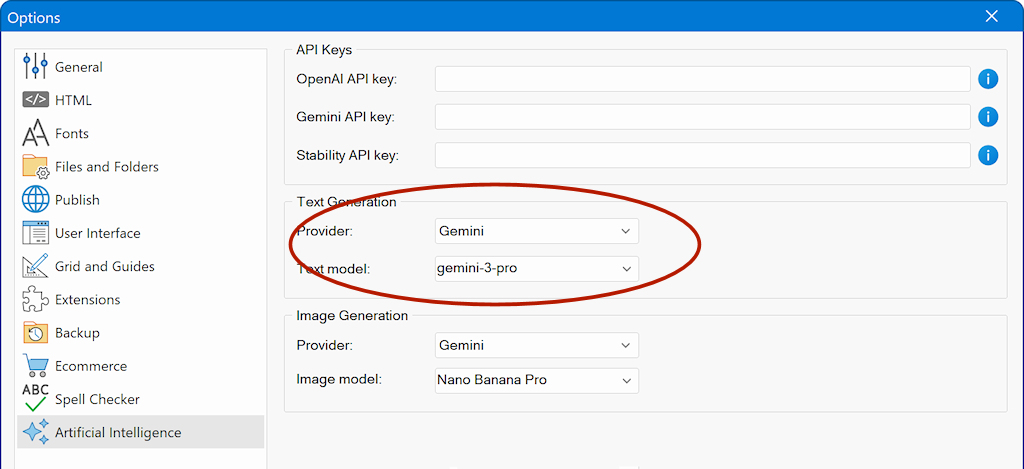Click the OpenAI API key field
The width and height of the screenshot is (1024, 469).
pyautogui.click(x=702, y=79)
